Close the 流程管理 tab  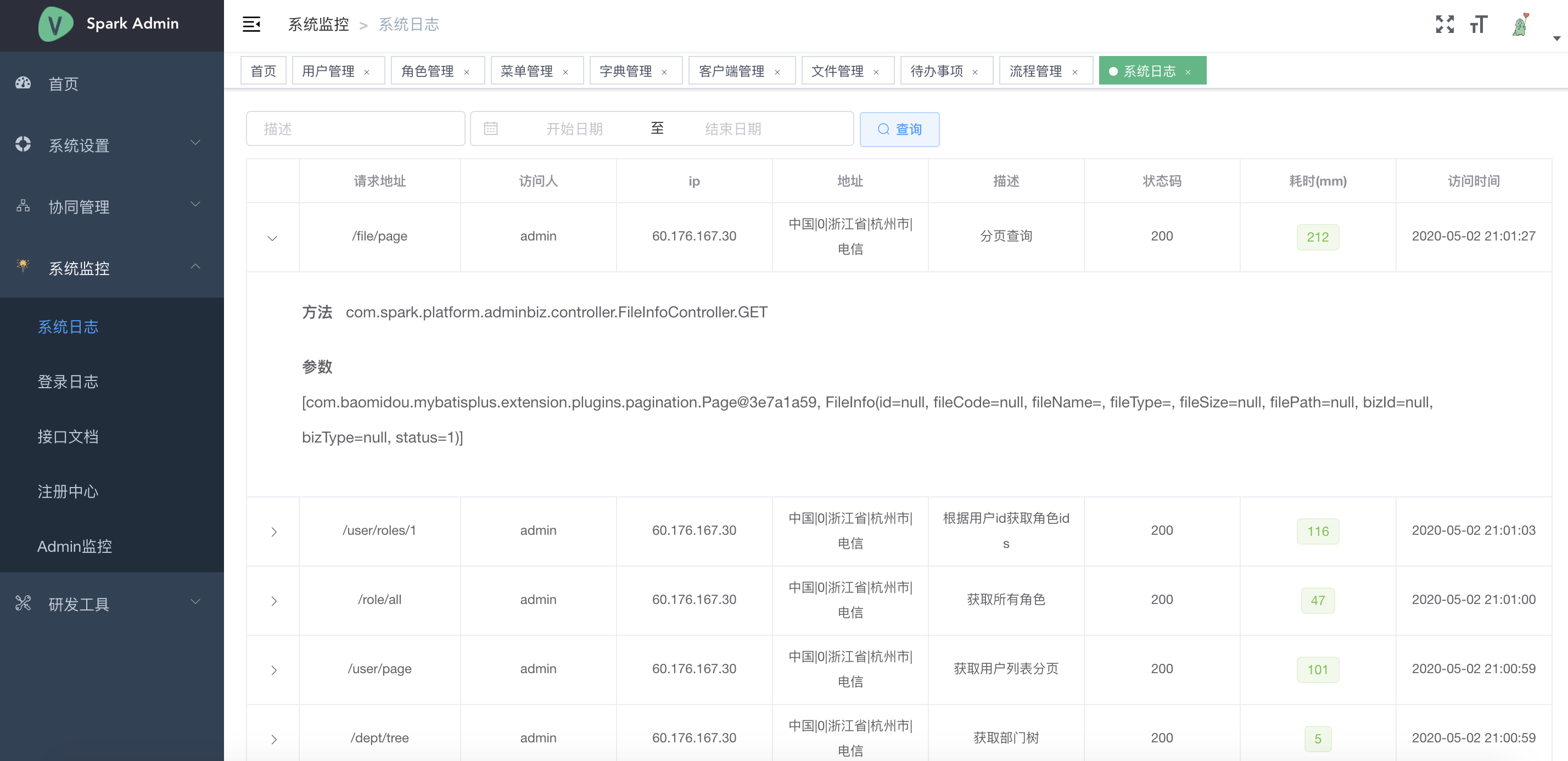[1075, 72]
